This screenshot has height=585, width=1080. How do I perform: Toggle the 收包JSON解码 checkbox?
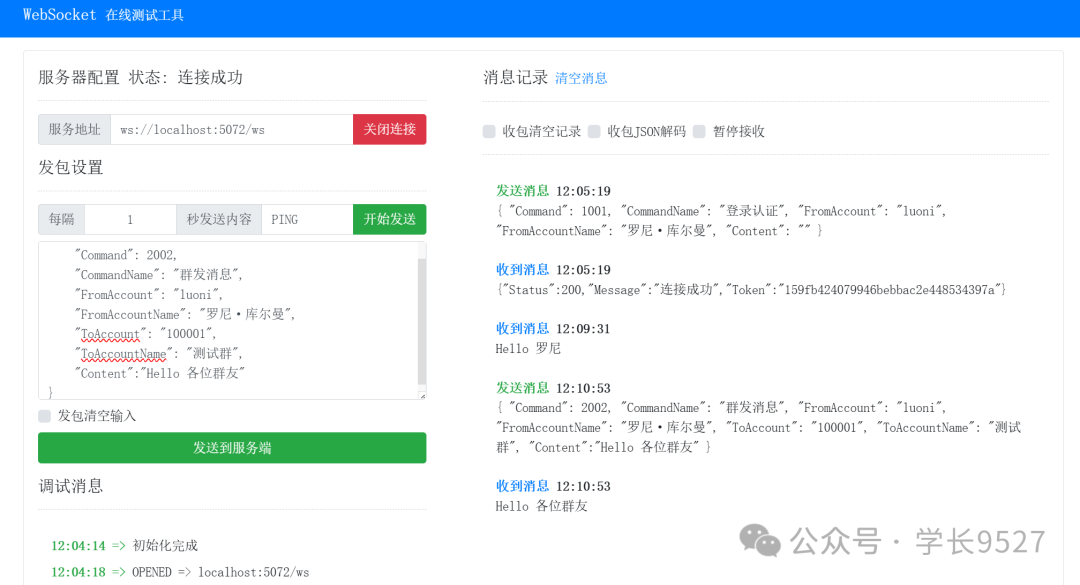pos(594,131)
